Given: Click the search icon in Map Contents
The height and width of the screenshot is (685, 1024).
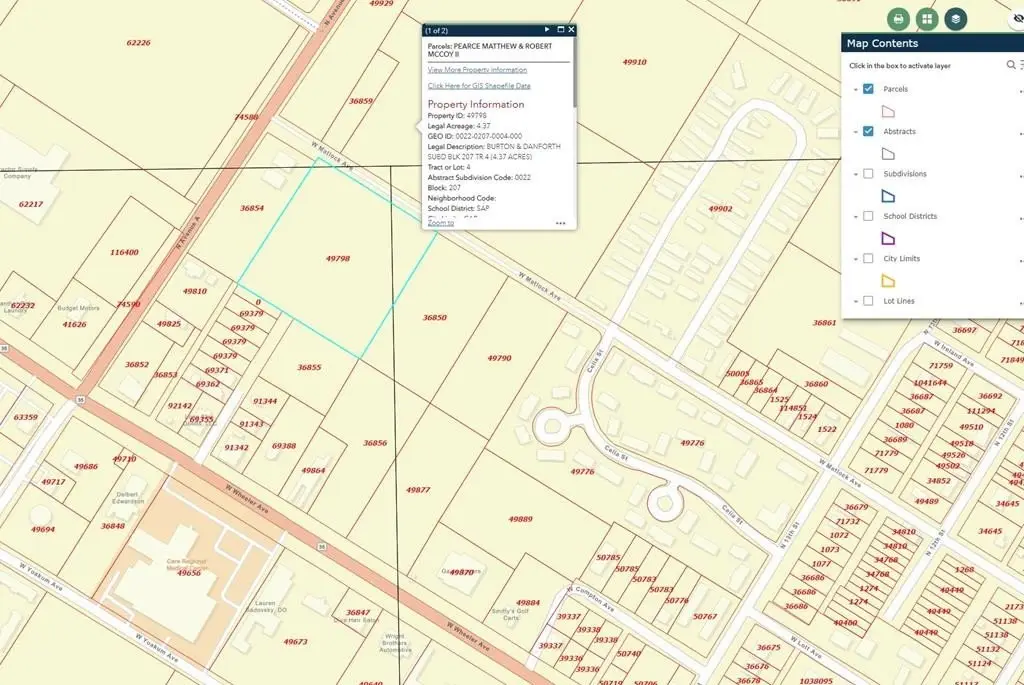Looking at the screenshot, I should (1011, 65).
